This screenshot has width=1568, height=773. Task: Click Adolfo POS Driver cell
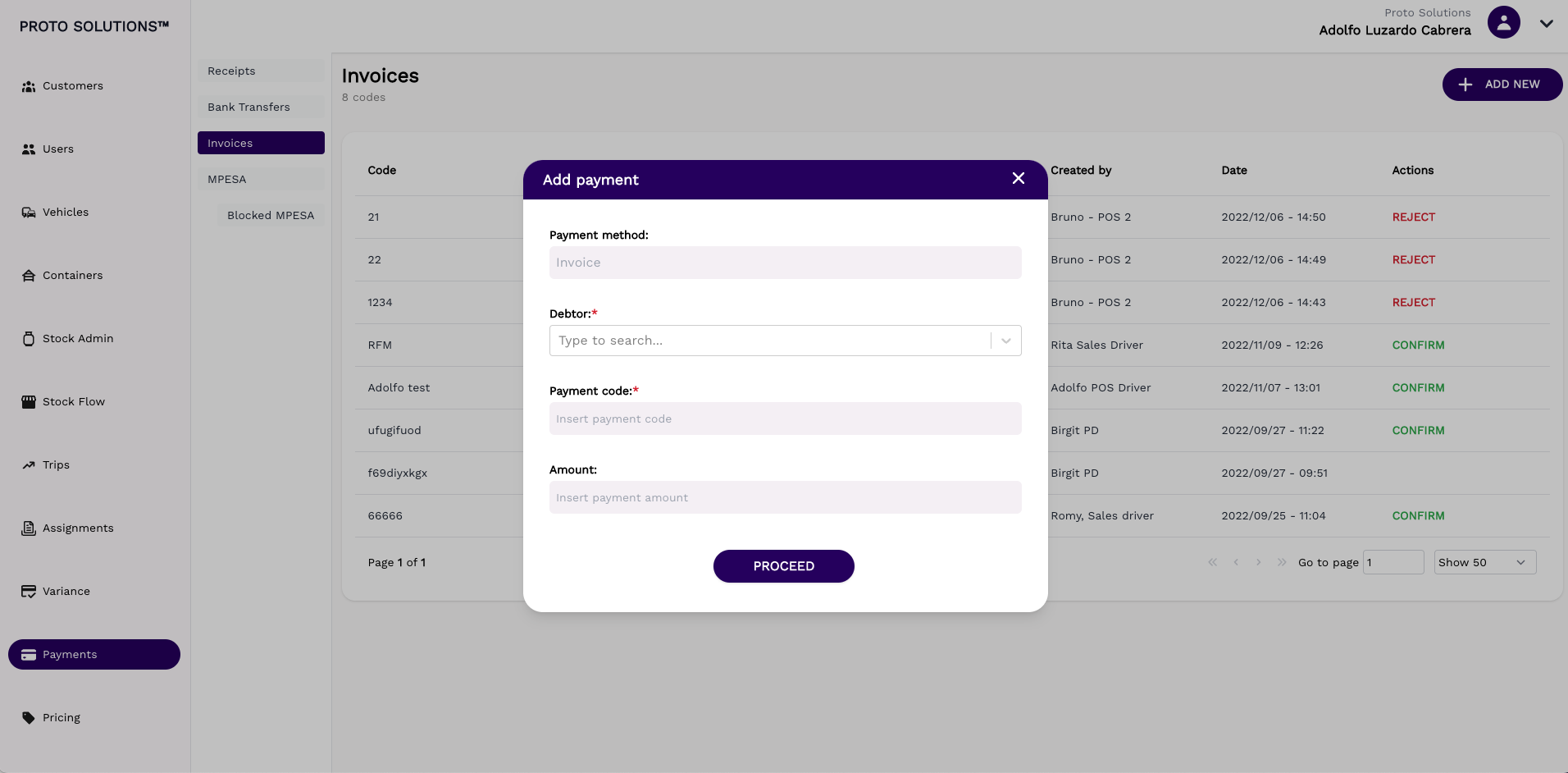tap(1101, 388)
